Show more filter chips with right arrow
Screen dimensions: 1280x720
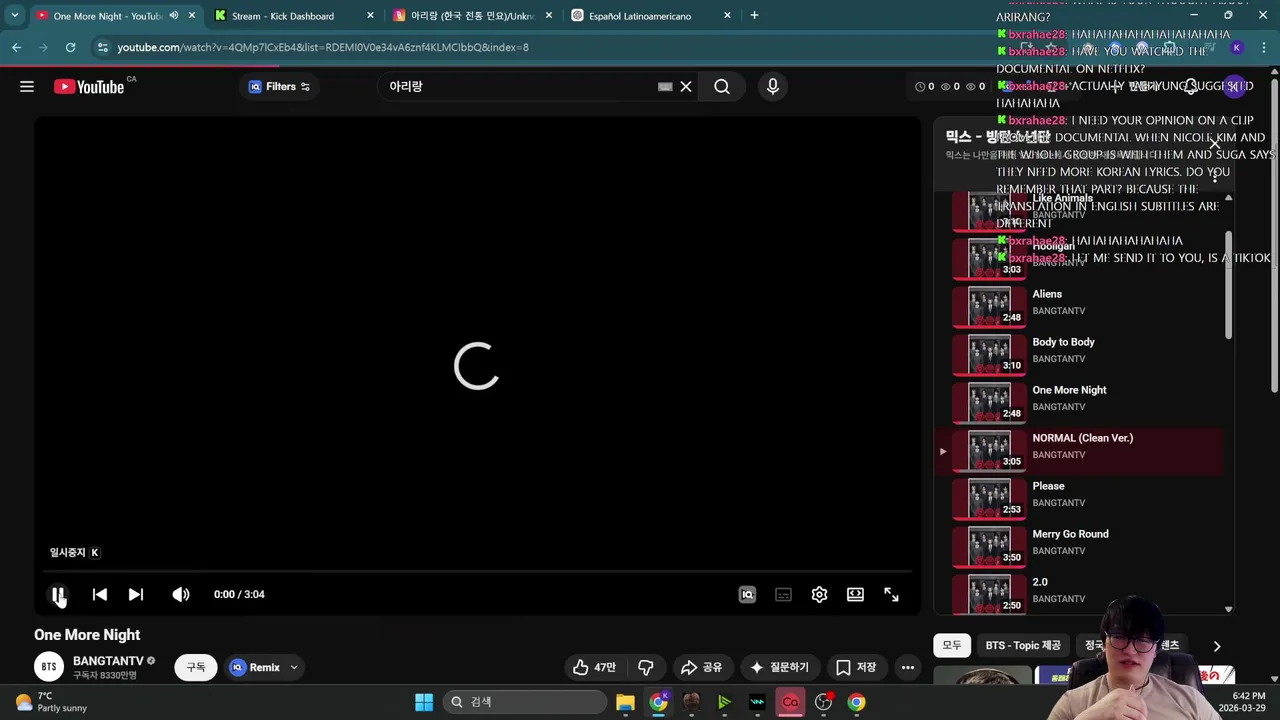pos(1217,646)
